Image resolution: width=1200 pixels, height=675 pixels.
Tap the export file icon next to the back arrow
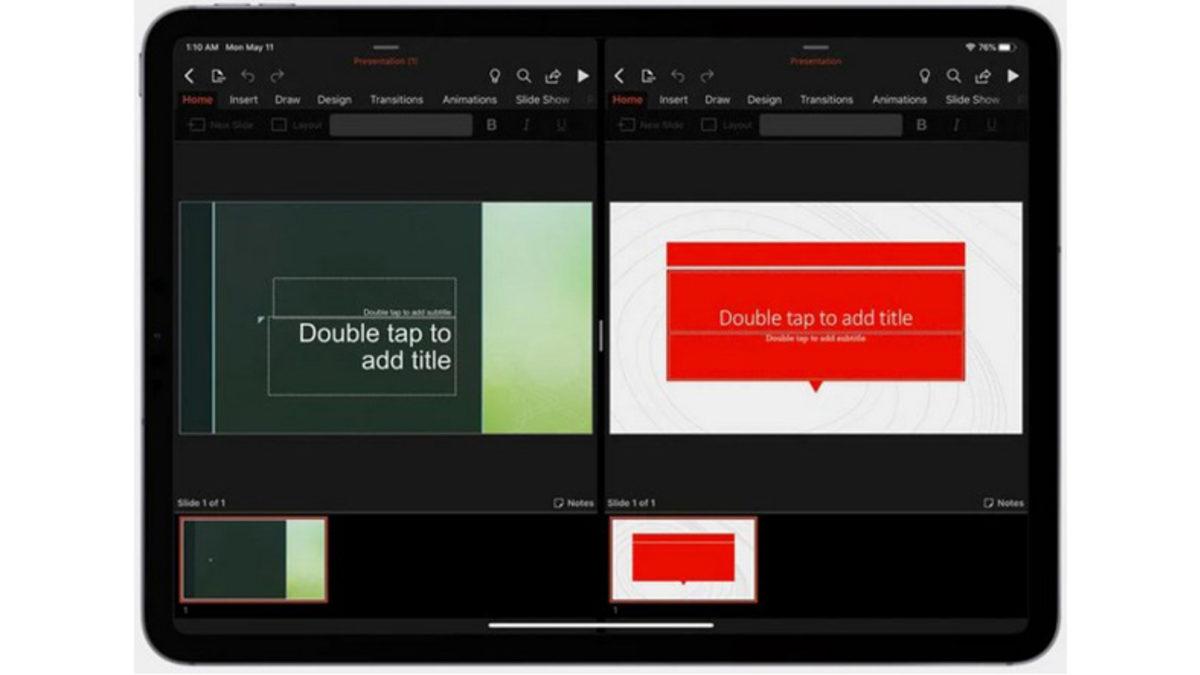[217, 75]
